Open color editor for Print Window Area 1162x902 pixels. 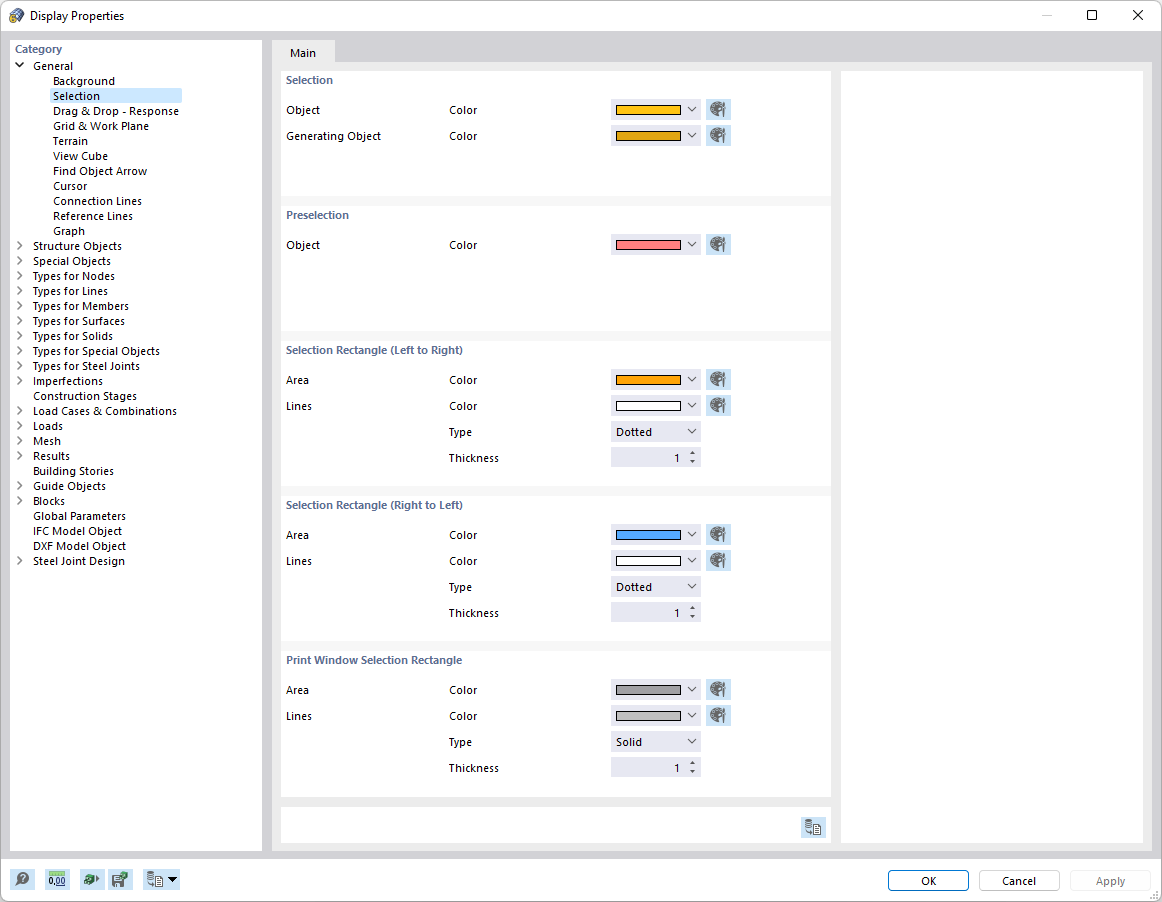click(718, 689)
